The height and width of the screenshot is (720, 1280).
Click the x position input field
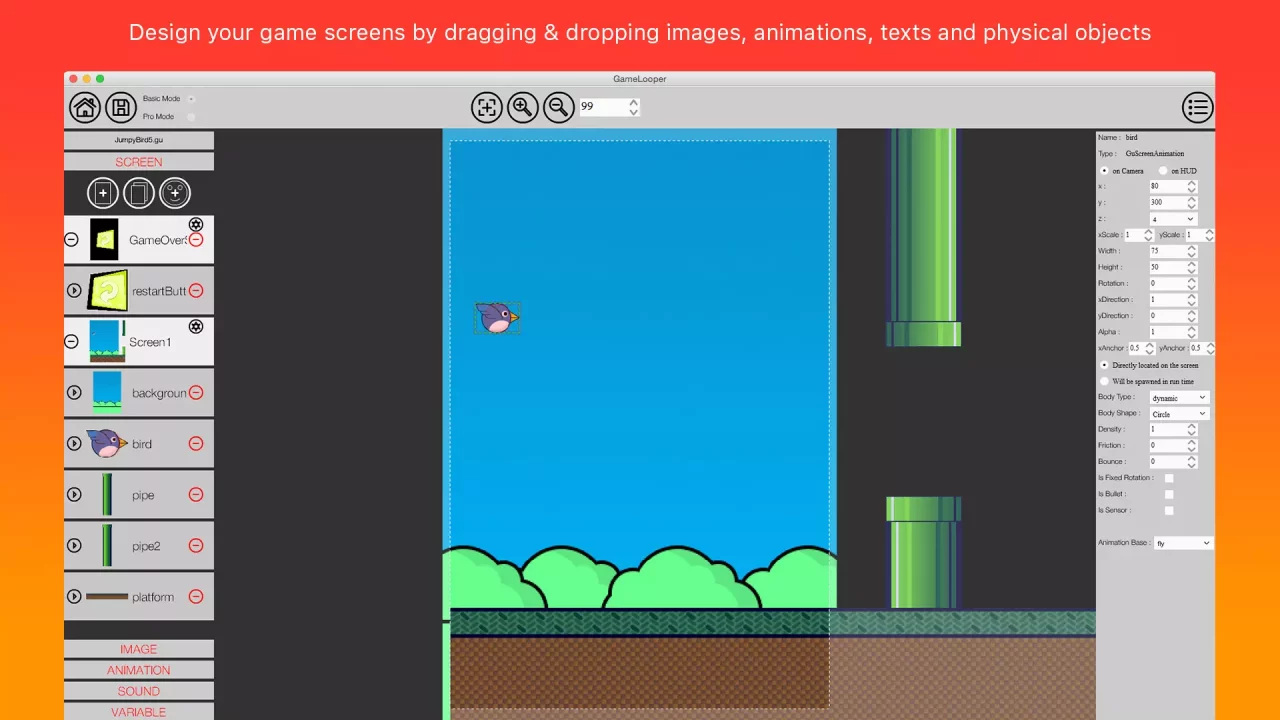1166,186
